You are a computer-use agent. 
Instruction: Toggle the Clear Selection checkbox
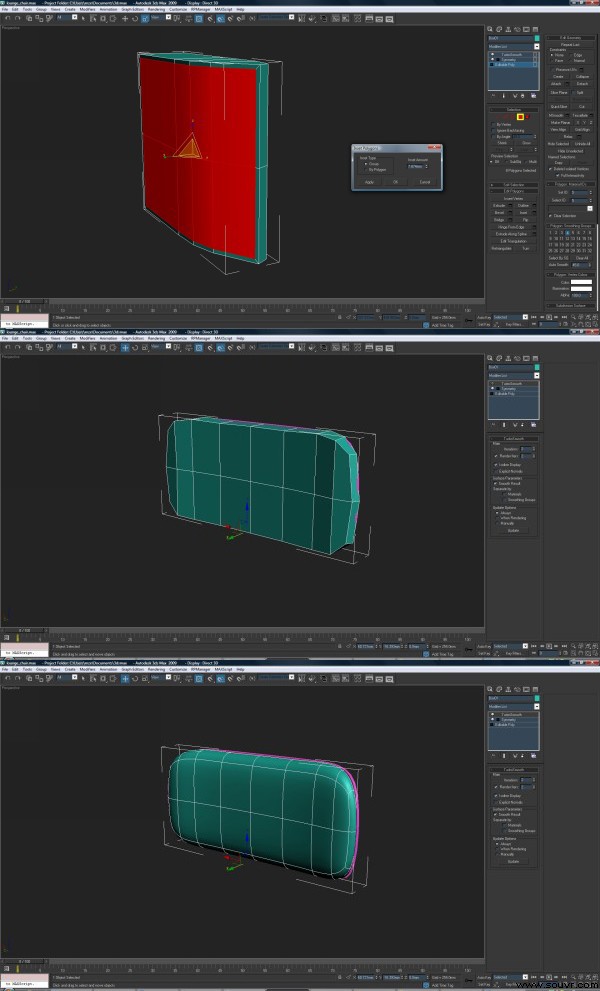[x=550, y=216]
